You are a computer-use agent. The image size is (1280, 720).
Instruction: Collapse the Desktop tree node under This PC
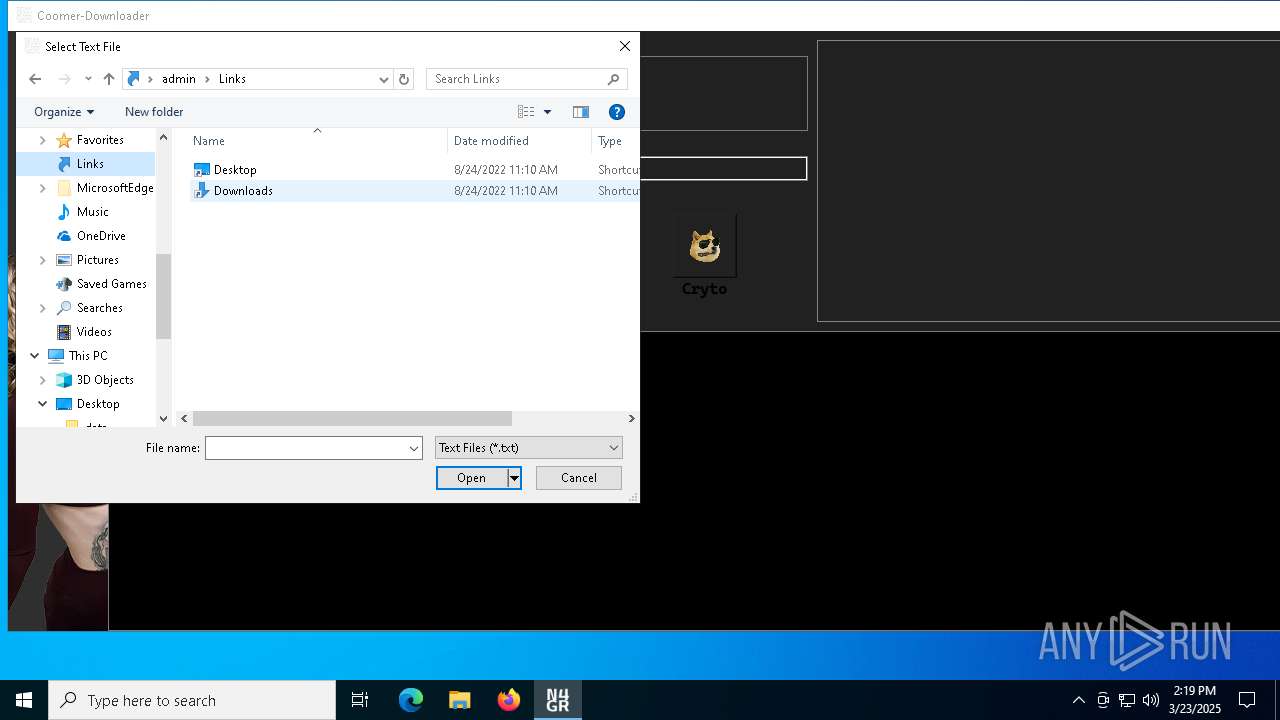pyautogui.click(x=42, y=404)
